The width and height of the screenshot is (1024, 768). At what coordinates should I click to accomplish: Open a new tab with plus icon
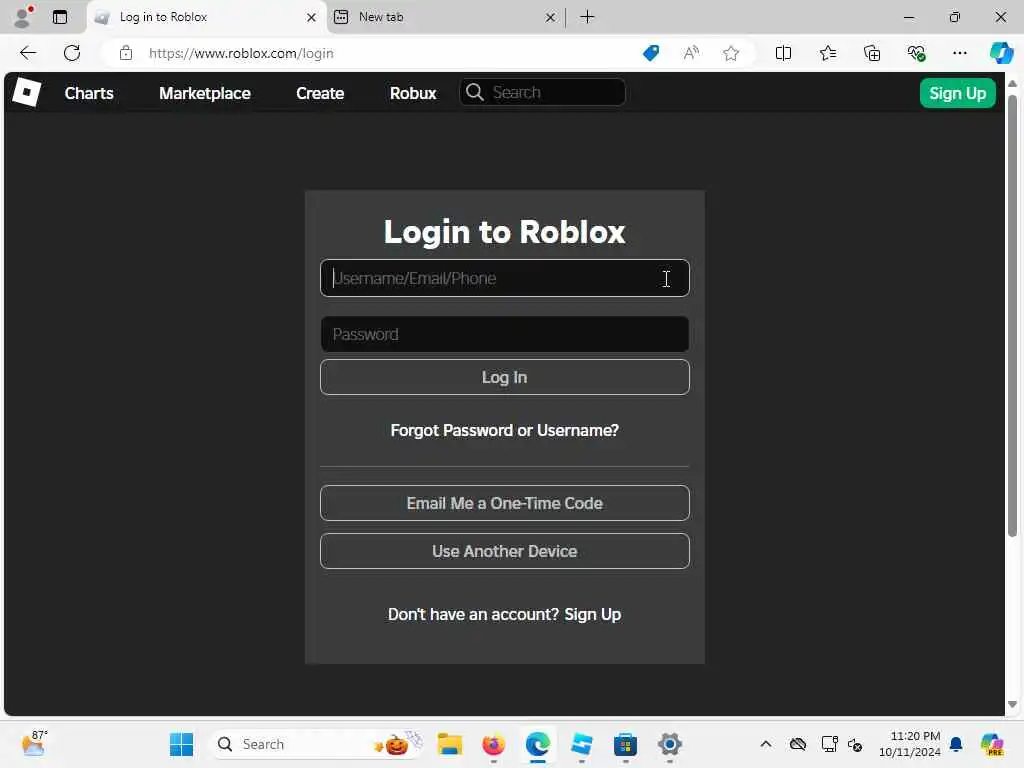[x=587, y=17]
